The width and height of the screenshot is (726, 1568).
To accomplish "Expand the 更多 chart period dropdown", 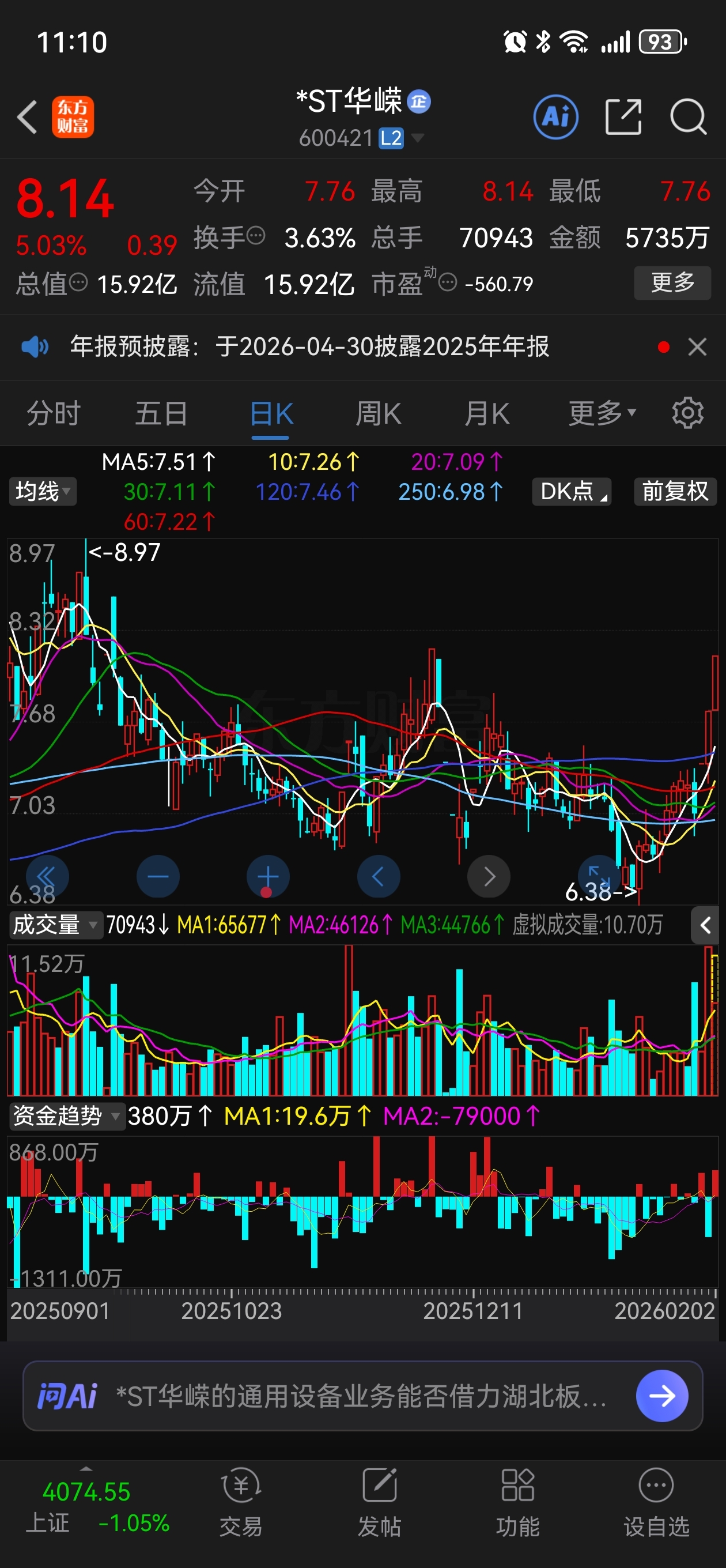I will coord(603,414).
